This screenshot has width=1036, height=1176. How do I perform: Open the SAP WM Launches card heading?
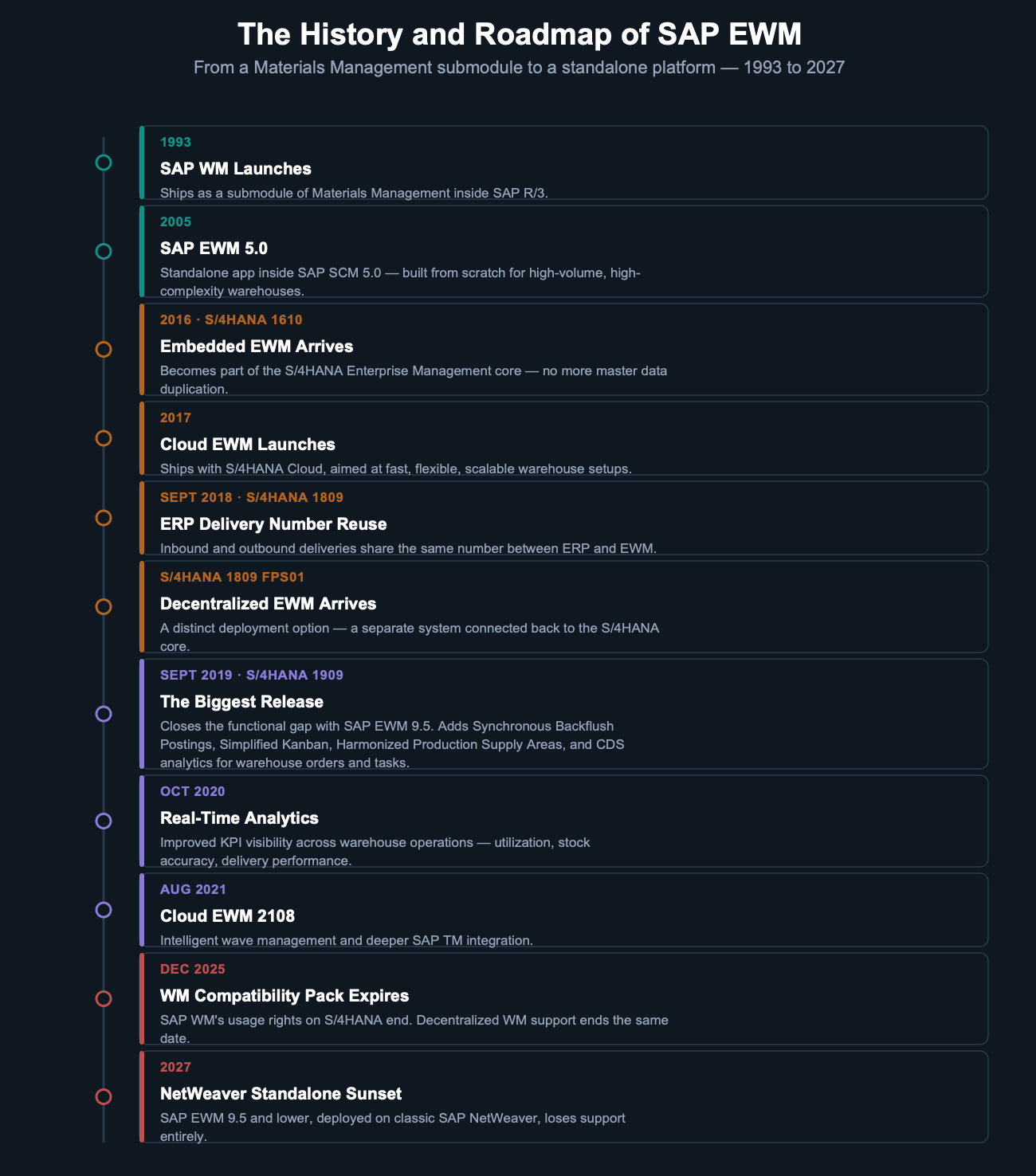(235, 169)
